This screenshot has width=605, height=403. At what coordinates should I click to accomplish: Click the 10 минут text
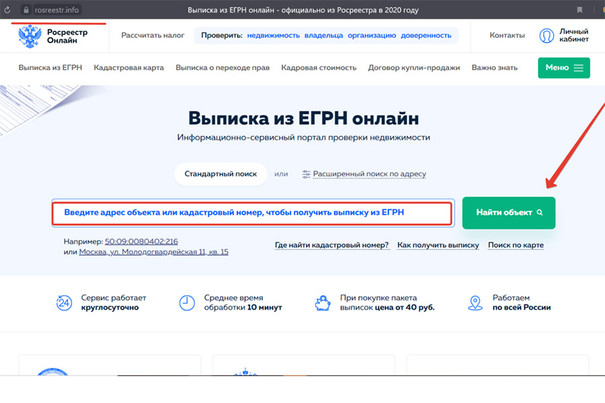[x=264, y=308]
